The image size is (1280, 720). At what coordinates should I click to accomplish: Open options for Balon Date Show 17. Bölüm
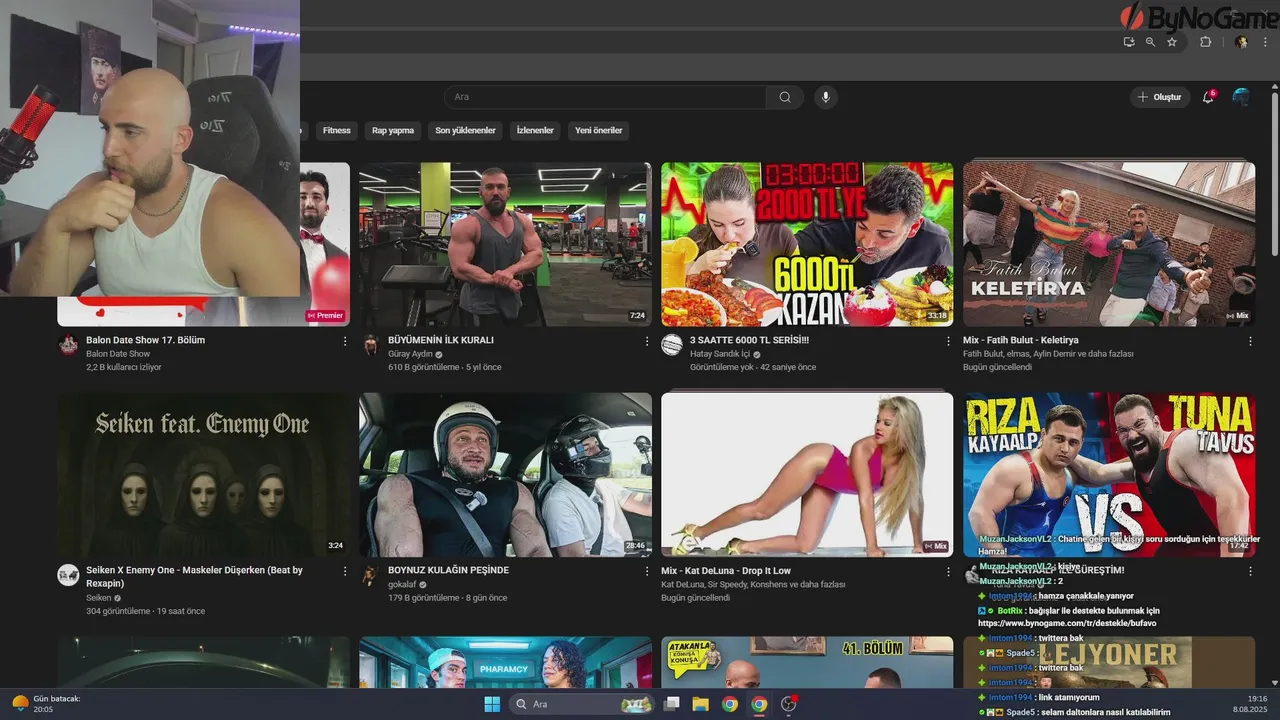346,341
